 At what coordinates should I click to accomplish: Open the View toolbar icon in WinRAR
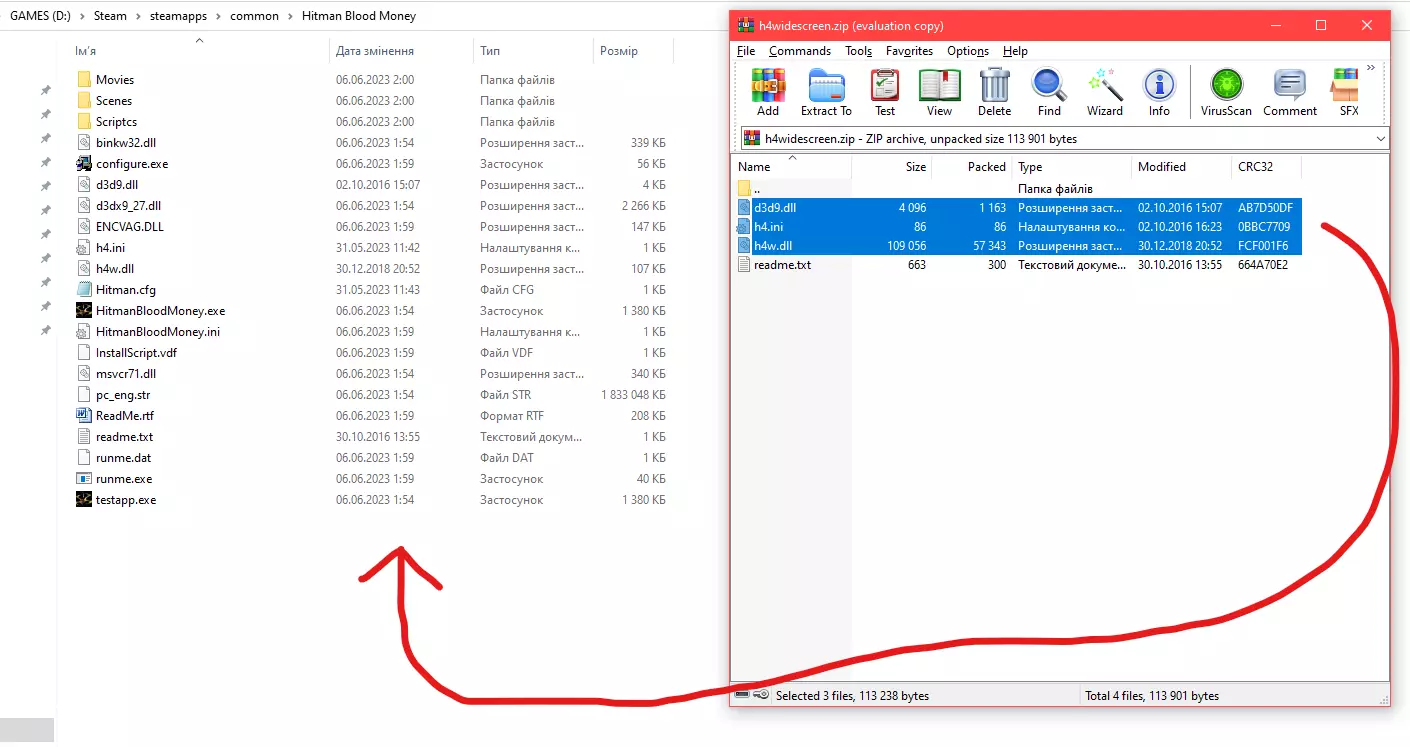[939, 93]
